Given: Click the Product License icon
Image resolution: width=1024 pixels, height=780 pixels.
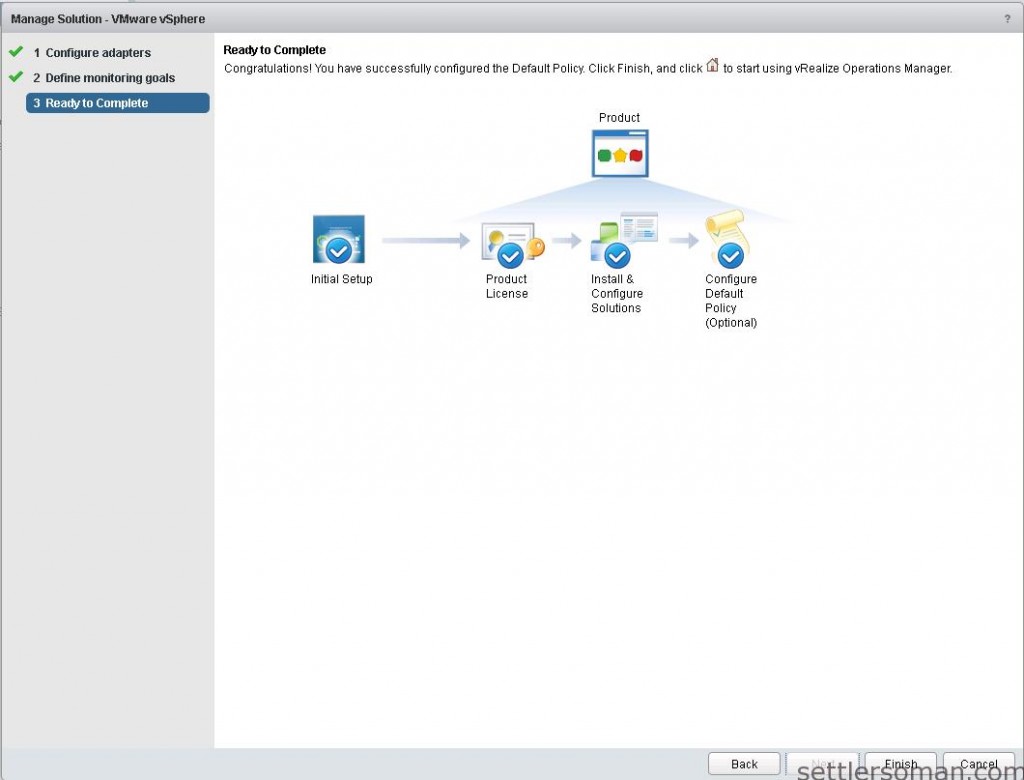Looking at the screenshot, I should coord(510,245).
